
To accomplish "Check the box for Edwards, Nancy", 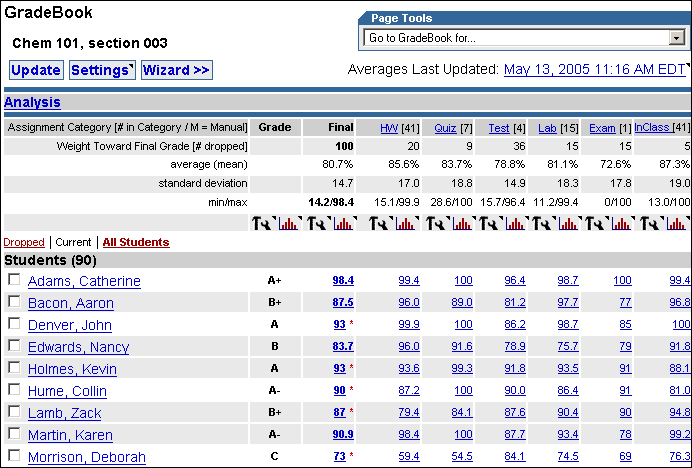I will point(14,345).
